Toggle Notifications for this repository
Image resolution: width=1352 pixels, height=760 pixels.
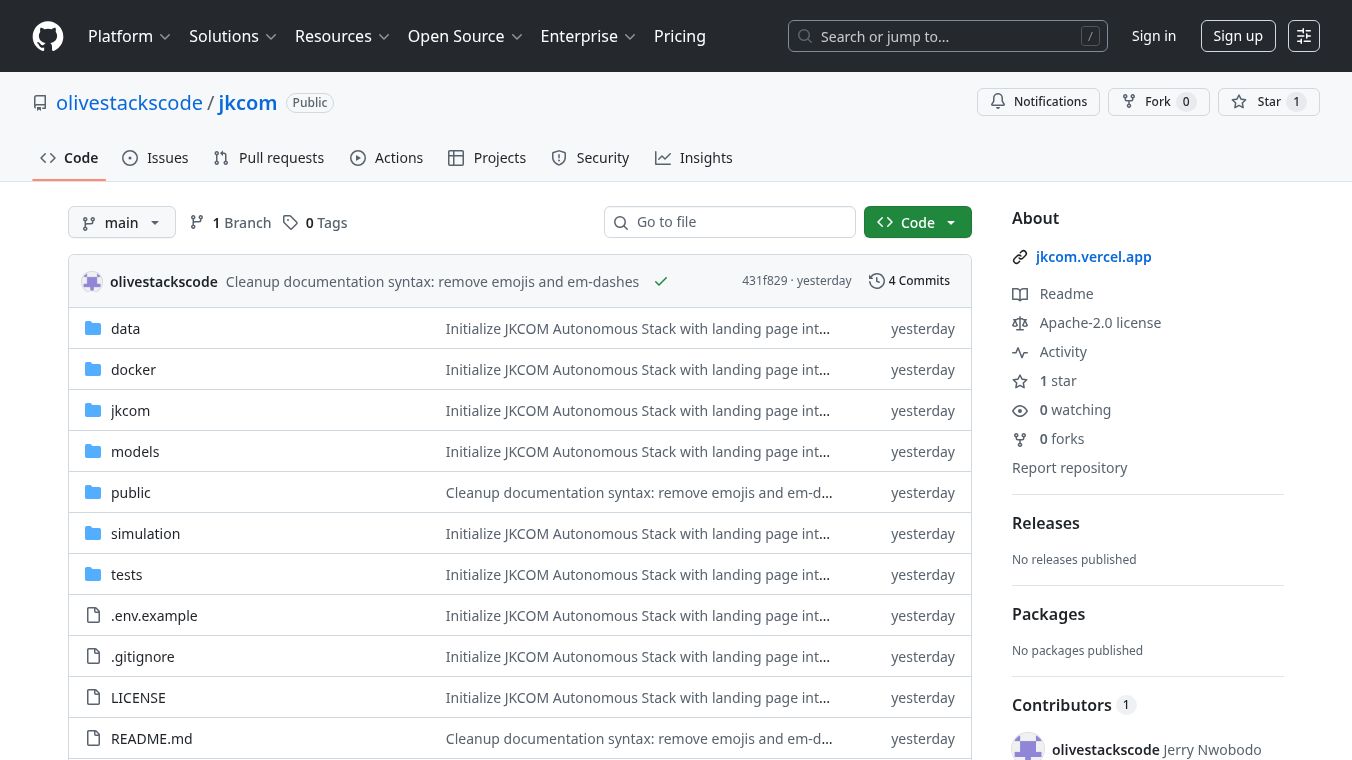pyautogui.click(x=1038, y=102)
